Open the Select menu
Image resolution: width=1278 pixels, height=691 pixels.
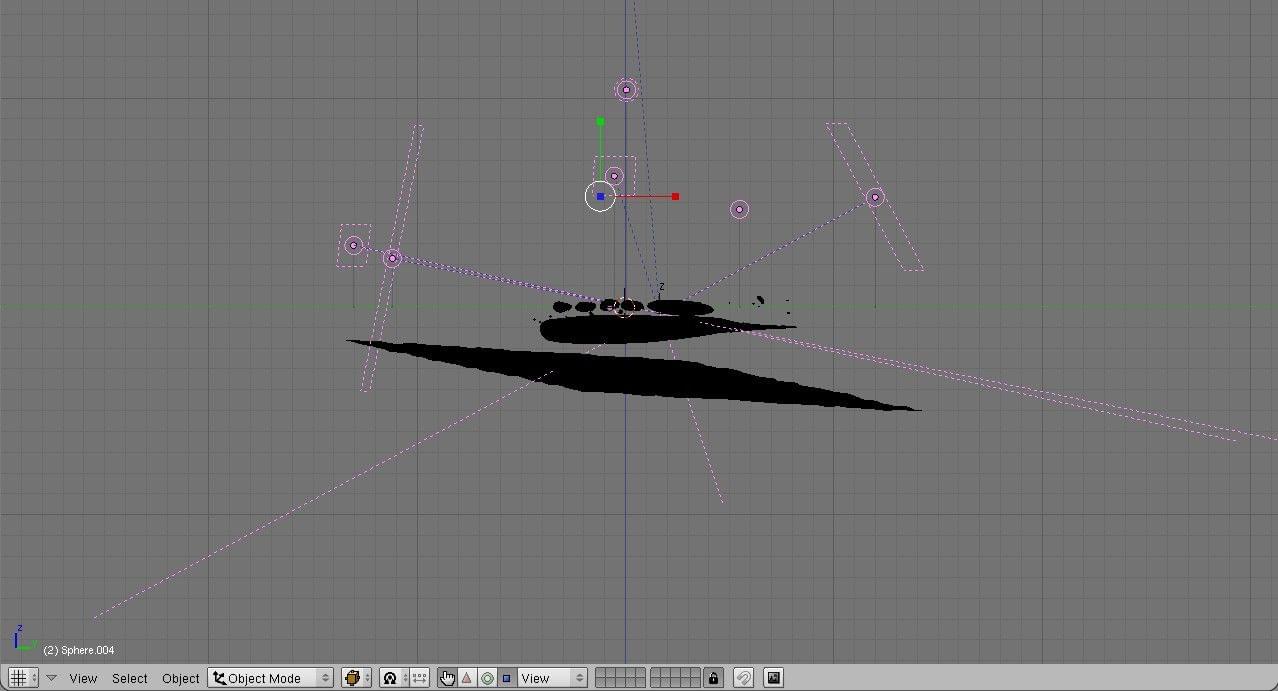130,678
